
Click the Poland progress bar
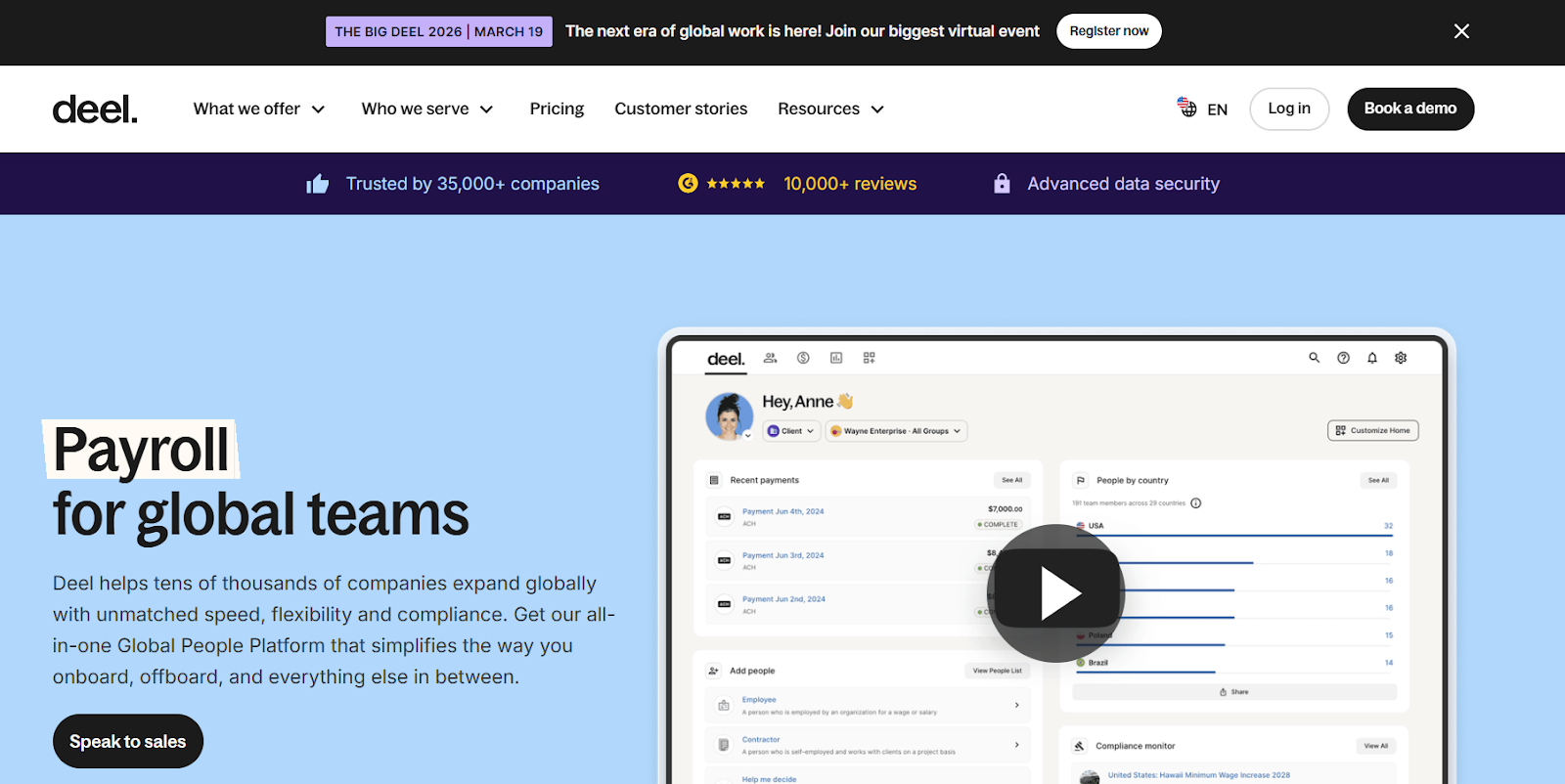tap(1150, 644)
